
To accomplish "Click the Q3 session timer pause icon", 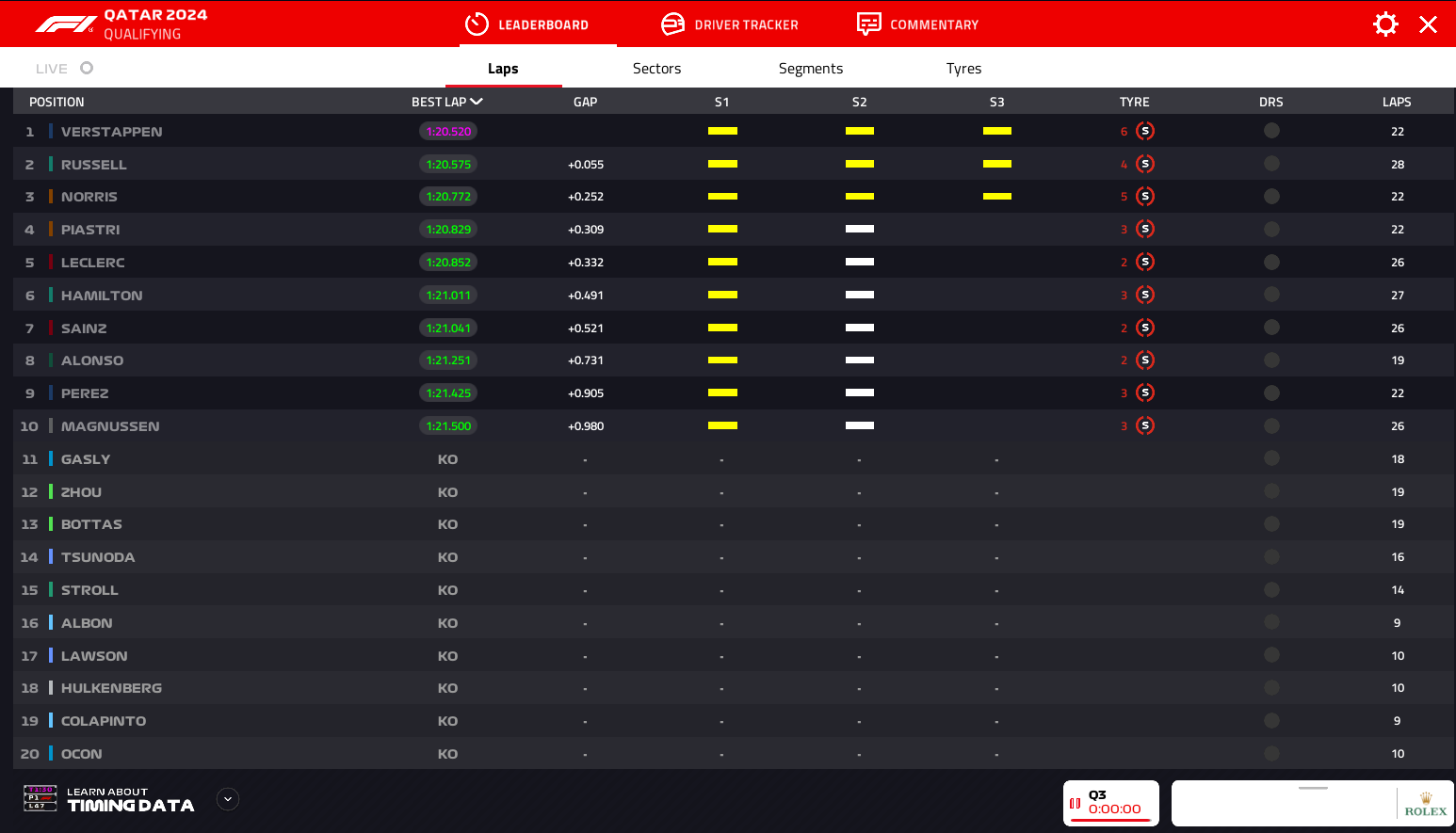I will (x=1076, y=803).
